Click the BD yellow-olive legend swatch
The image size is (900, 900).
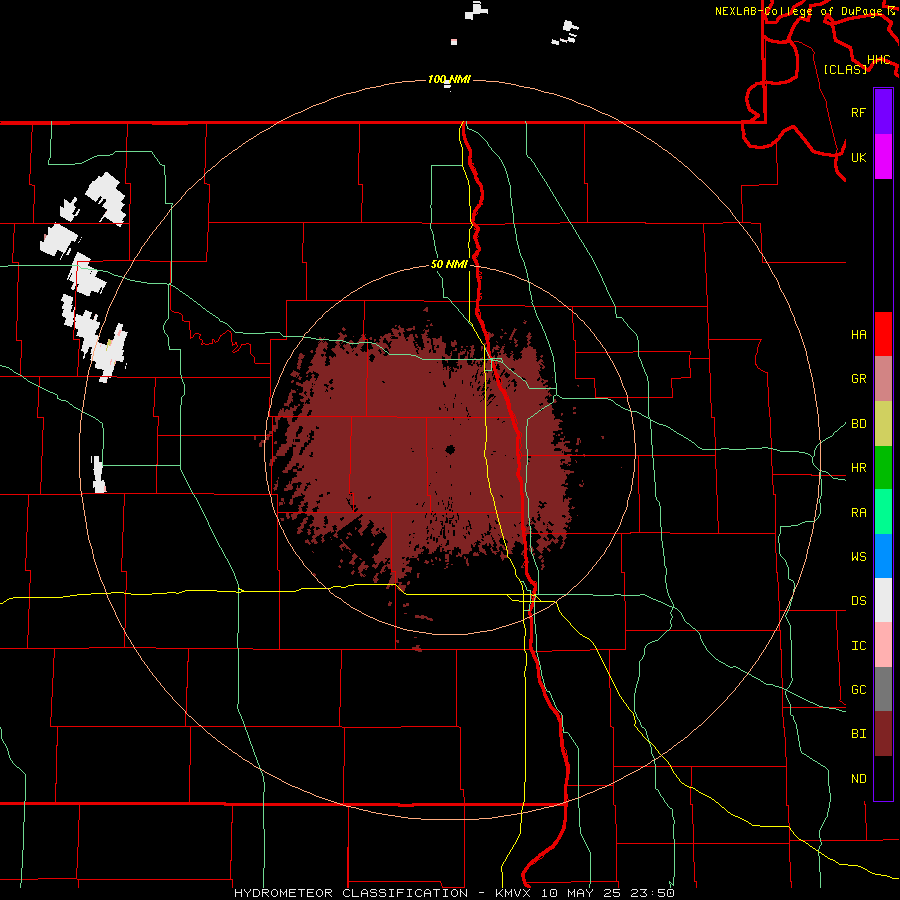coord(883,424)
